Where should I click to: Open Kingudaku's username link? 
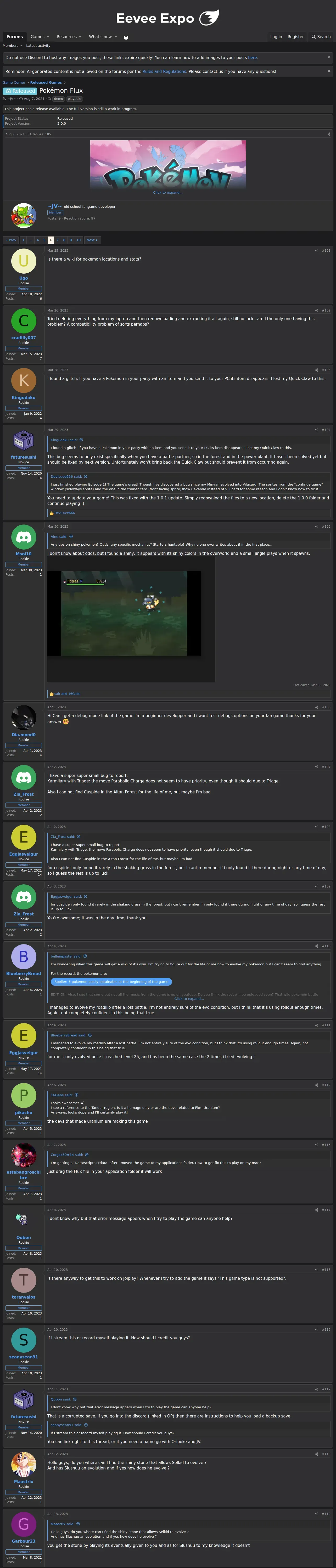pyautogui.click(x=24, y=397)
